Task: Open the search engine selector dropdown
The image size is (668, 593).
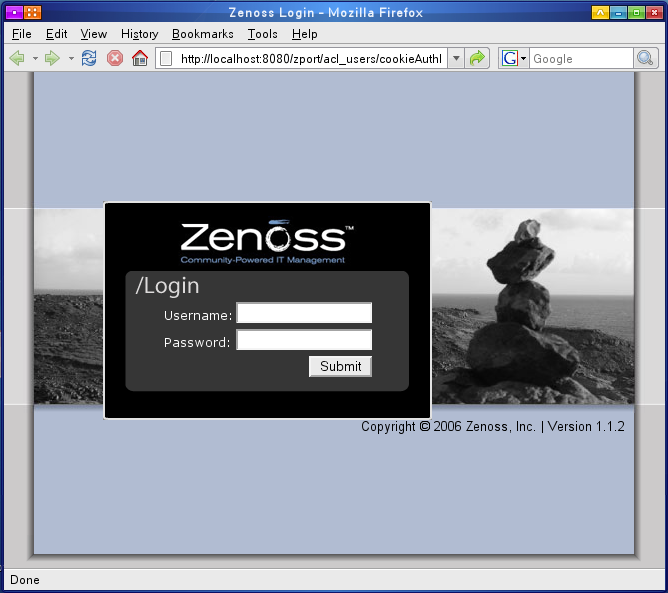Action: [x=524, y=58]
